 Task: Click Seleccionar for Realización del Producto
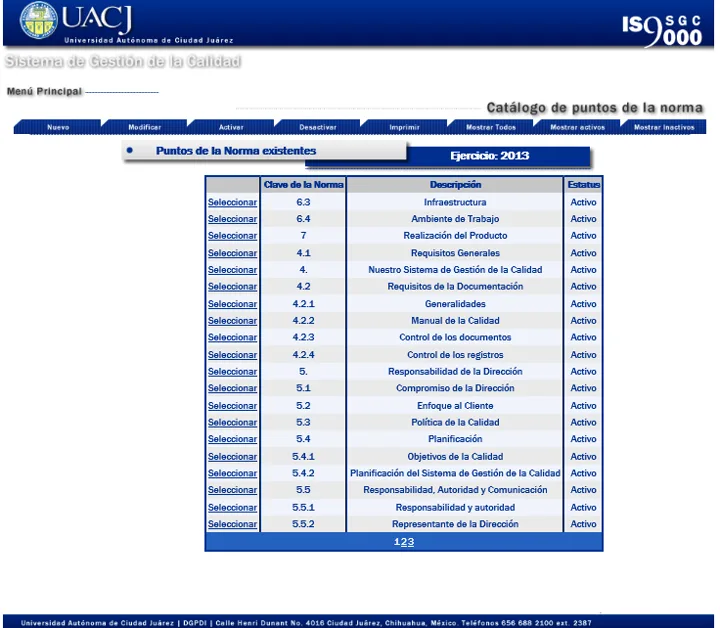coord(232,236)
